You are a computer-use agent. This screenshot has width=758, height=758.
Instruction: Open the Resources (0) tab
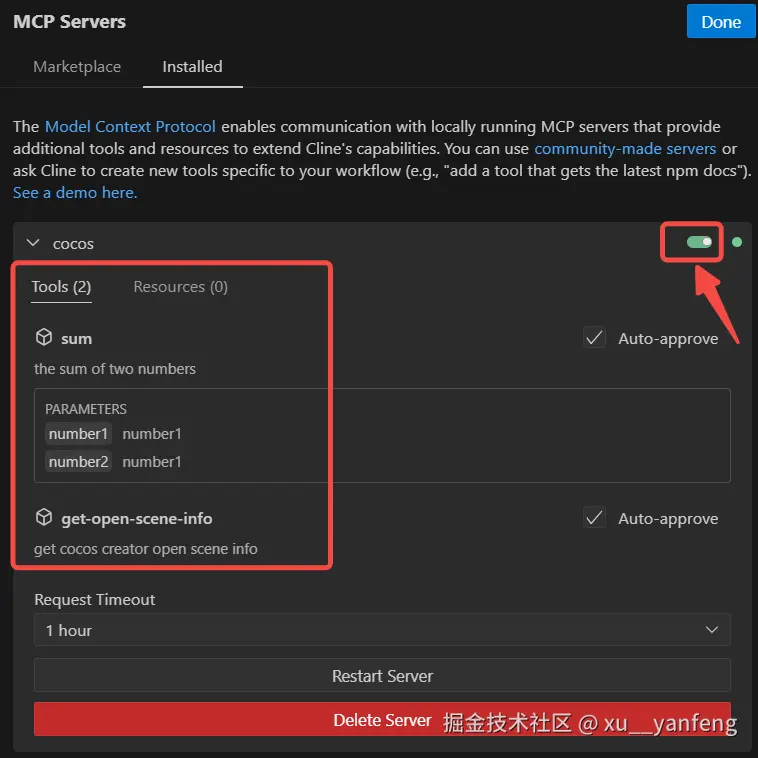click(x=180, y=287)
